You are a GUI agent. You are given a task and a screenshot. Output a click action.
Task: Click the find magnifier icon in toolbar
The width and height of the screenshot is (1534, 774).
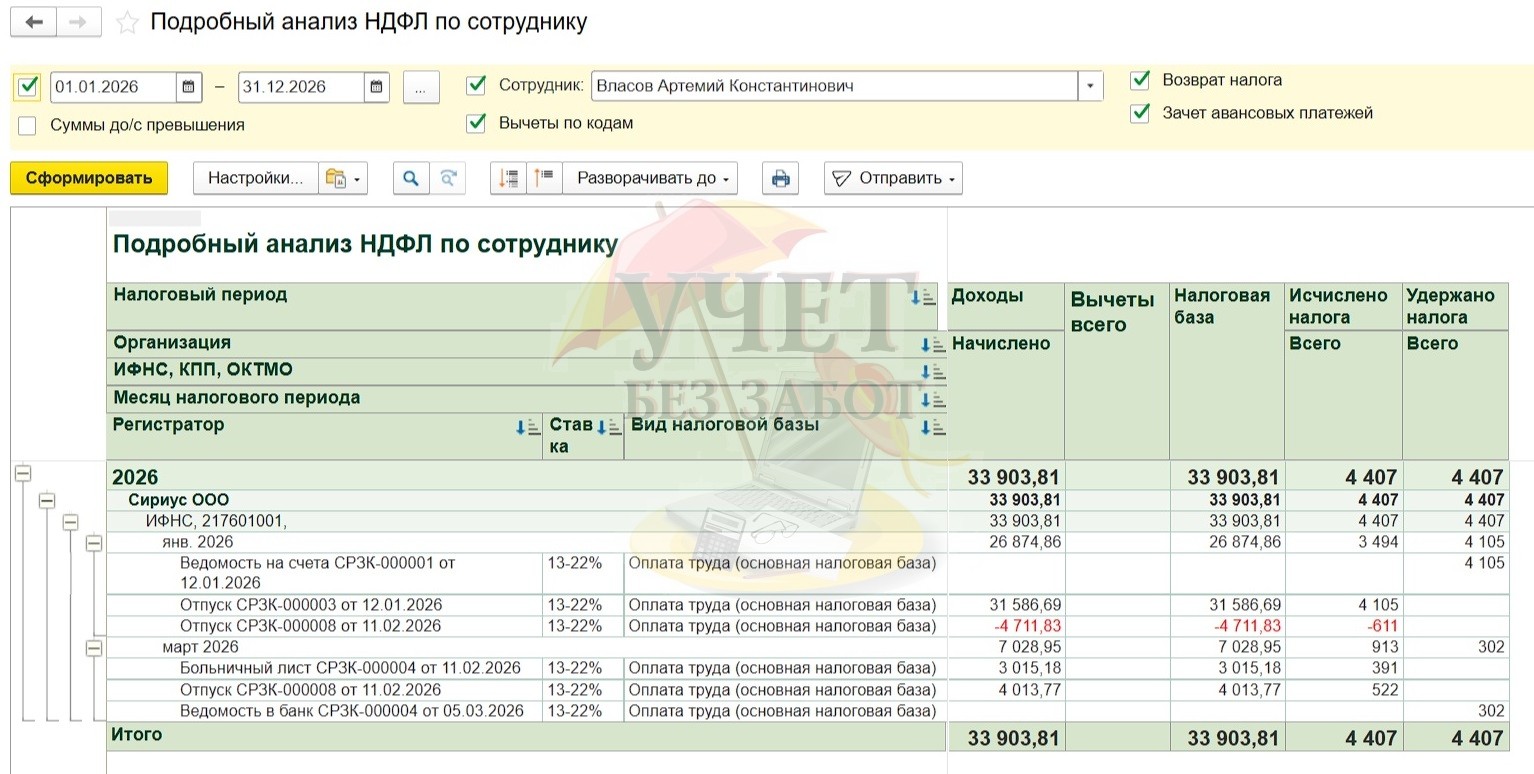tap(411, 178)
